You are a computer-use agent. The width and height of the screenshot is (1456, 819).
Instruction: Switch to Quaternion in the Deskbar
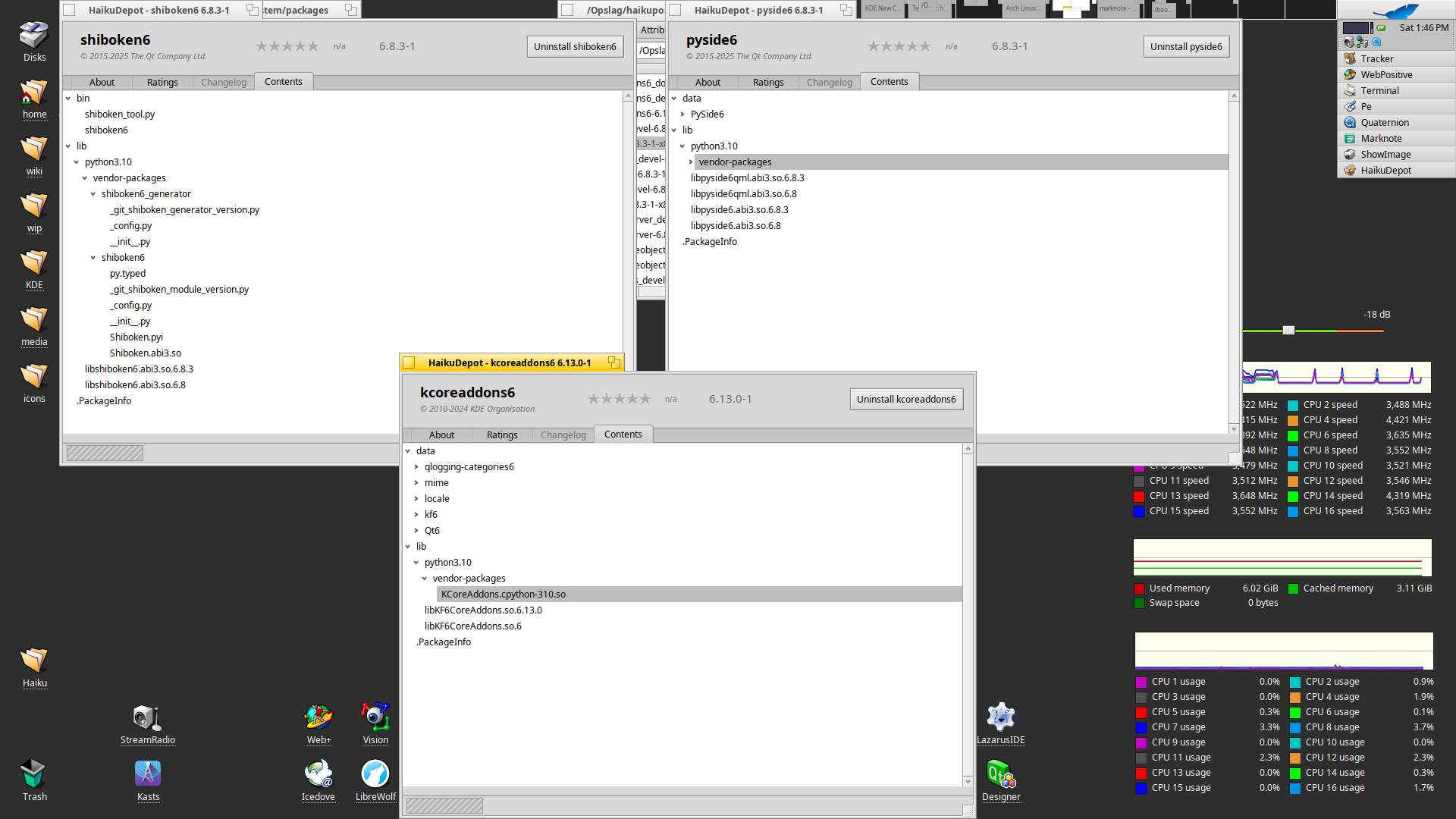coord(1396,122)
